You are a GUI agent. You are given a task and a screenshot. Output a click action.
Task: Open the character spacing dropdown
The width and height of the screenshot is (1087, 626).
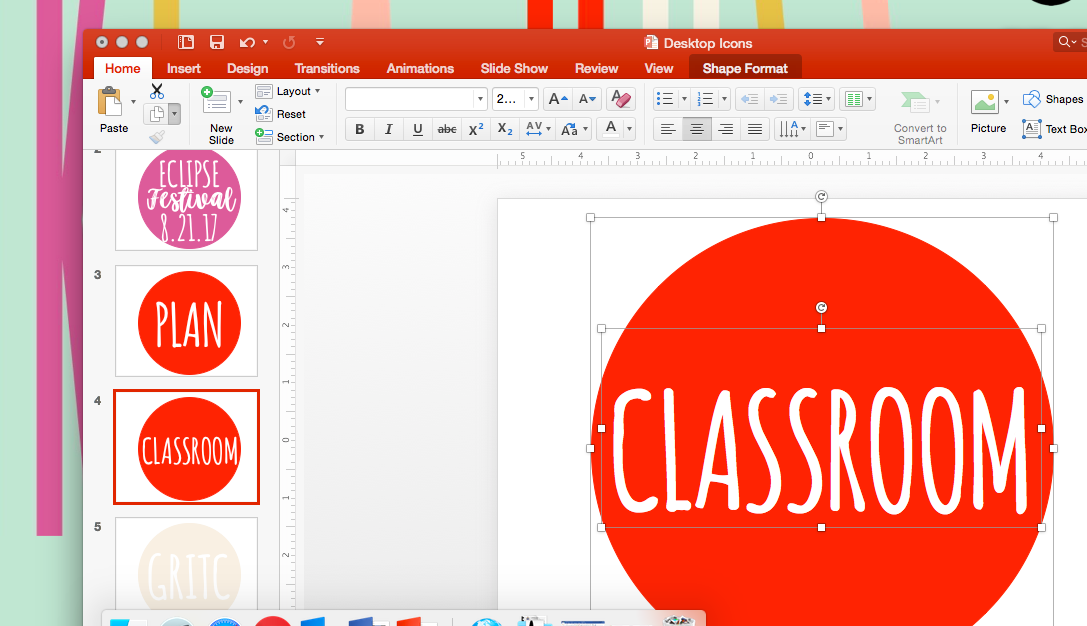coord(538,129)
